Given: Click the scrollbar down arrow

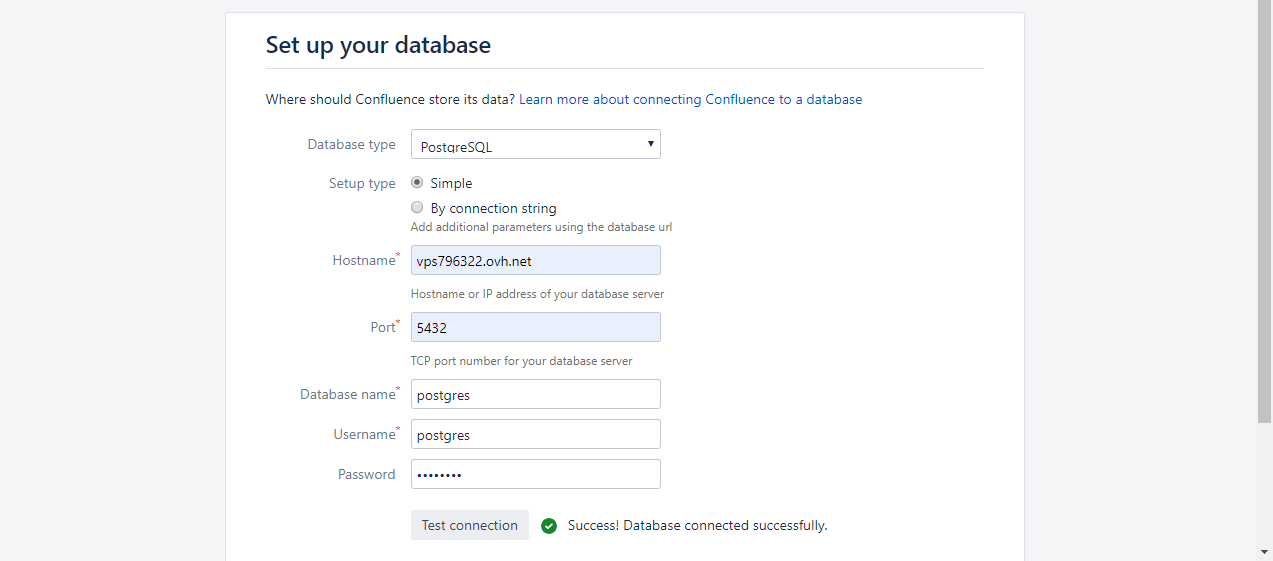Looking at the screenshot, I should (x=1264, y=551).
